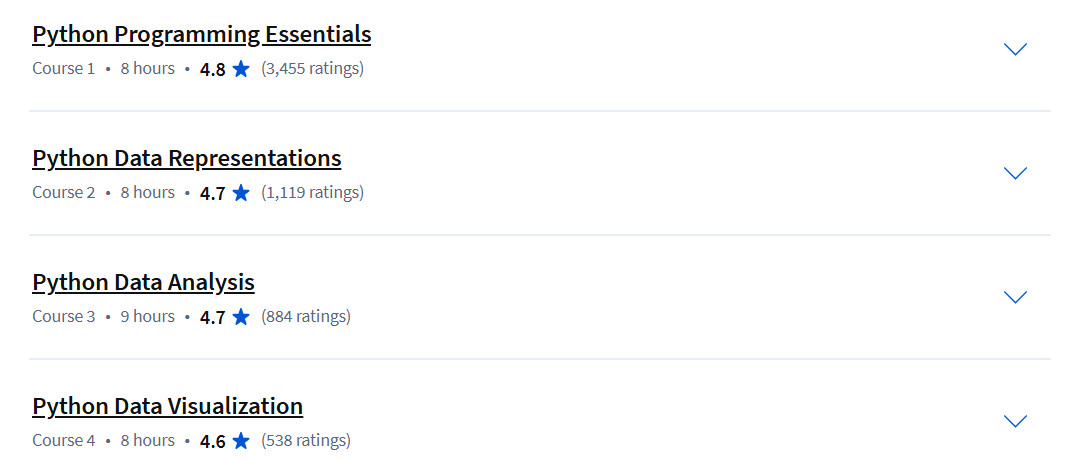Image resolution: width=1067 pixels, height=468 pixels.
Task: Click the 9 hours duration label
Action: (x=148, y=316)
